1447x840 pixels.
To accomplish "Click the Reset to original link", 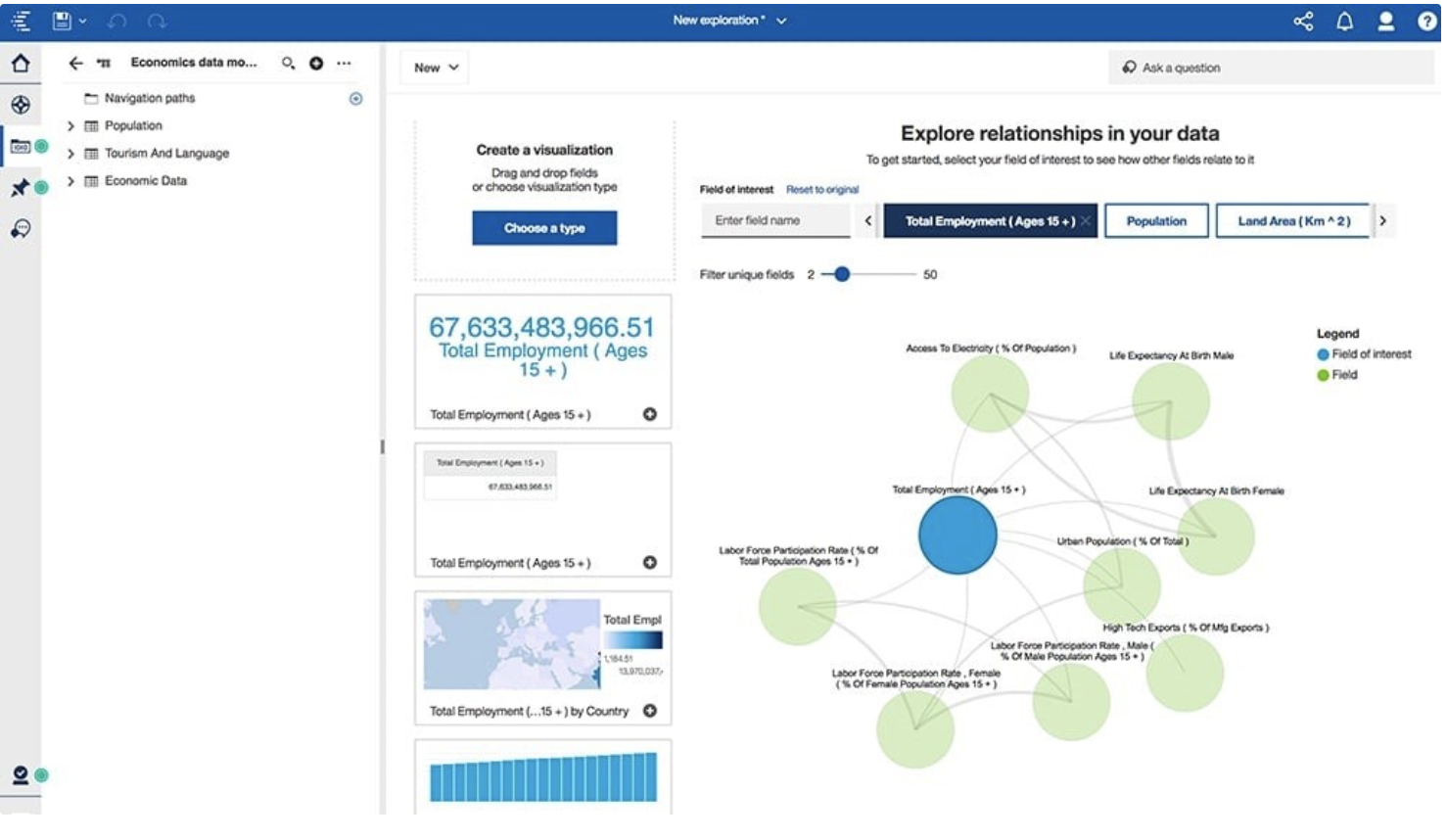I will pyautogui.click(x=821, y=190).
